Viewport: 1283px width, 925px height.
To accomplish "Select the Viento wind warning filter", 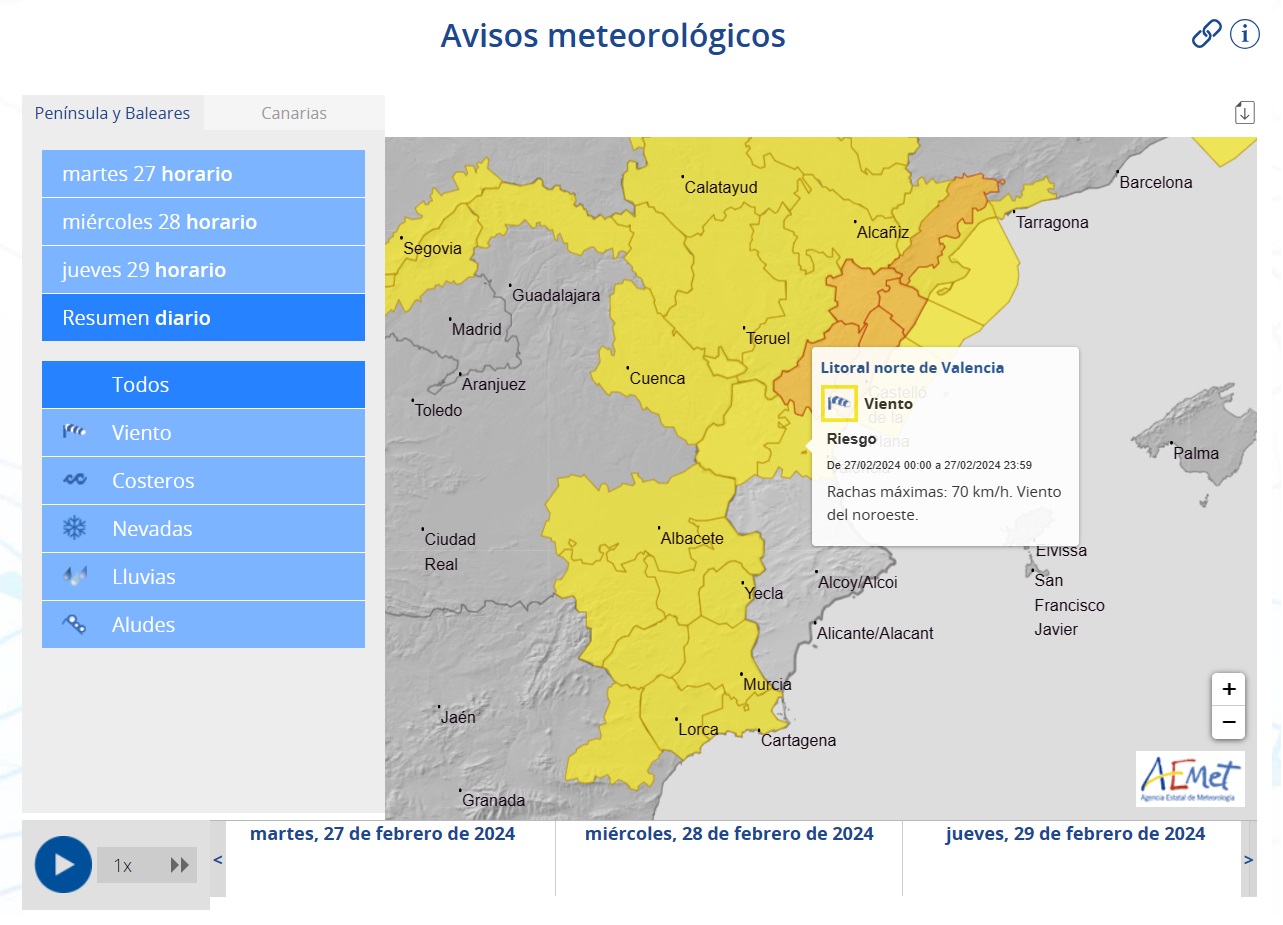I will 203,432.
